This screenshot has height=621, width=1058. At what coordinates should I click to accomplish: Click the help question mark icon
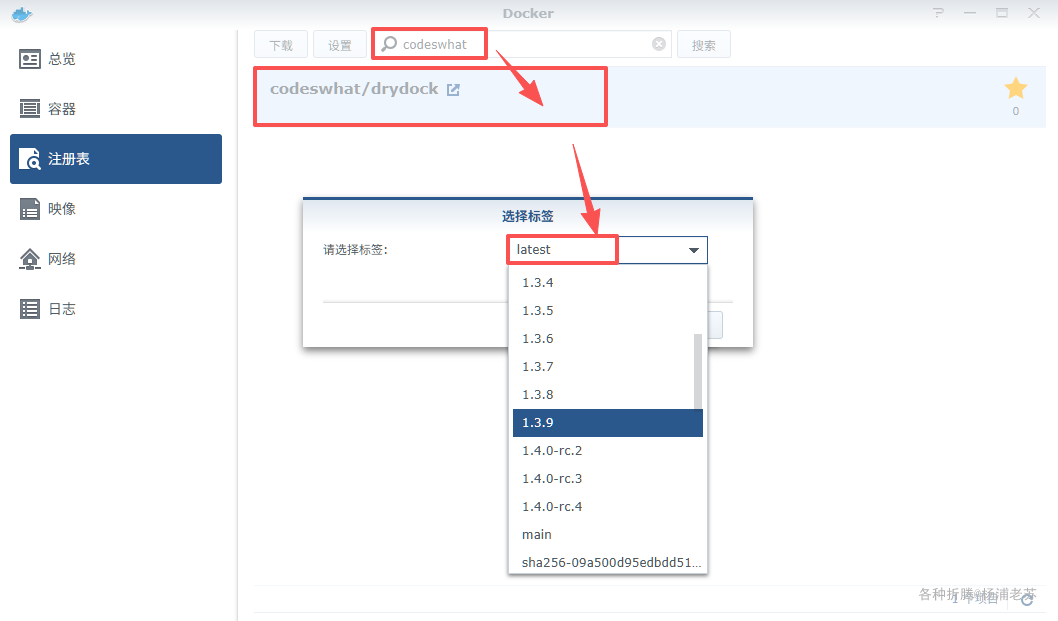pyautogui.click(x=938, y=13)
